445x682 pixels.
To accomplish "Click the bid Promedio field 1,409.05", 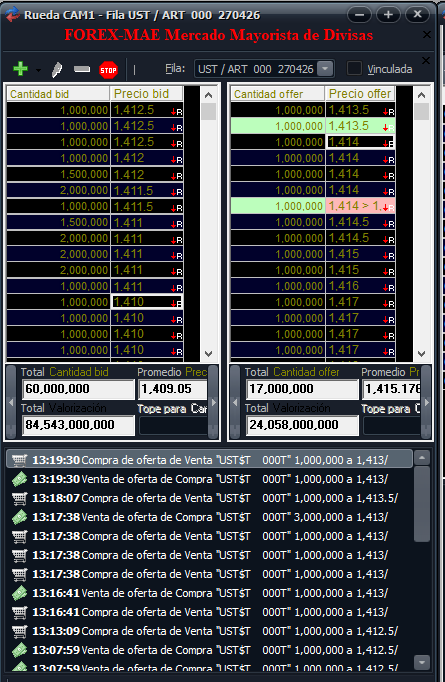I will tap(173, 389).
